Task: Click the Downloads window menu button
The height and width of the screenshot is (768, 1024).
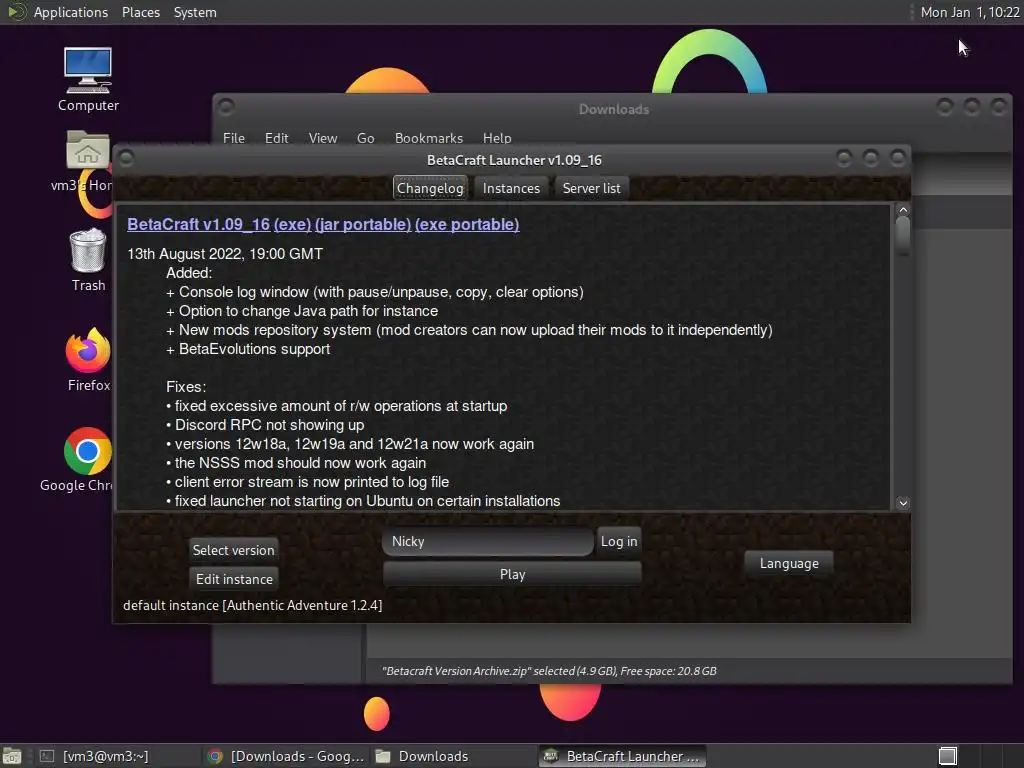Action: pyautogui.click(x=226, y=107)
